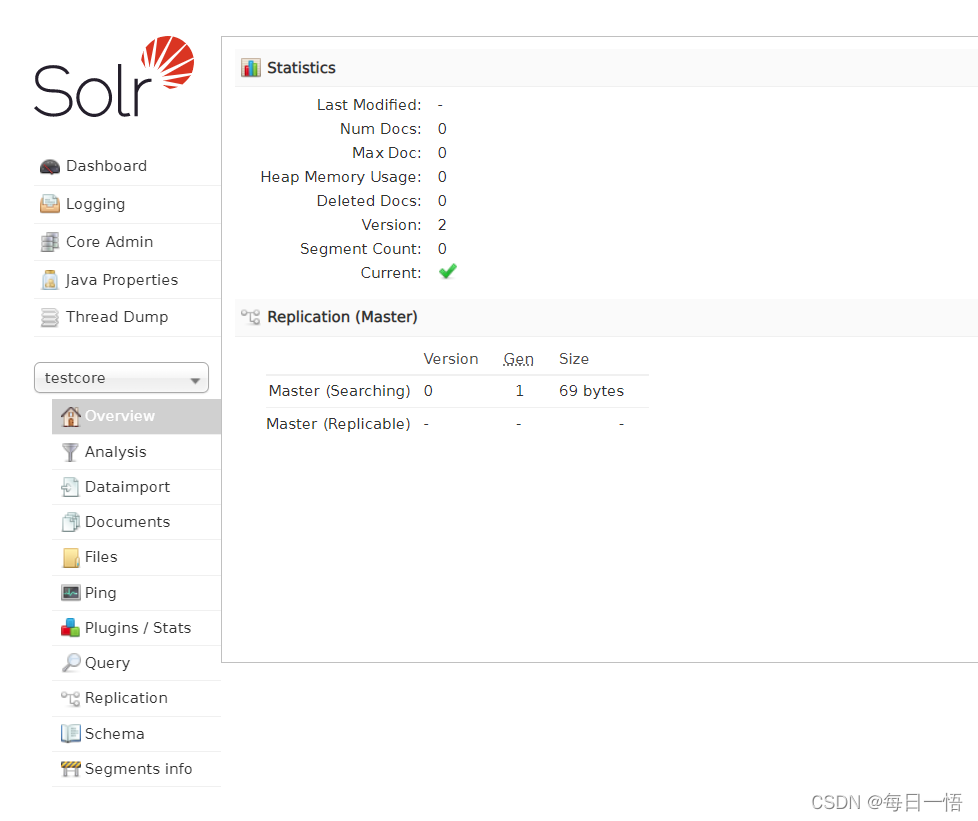
Task: Open the Analysis page link
Action: point(116,452)
